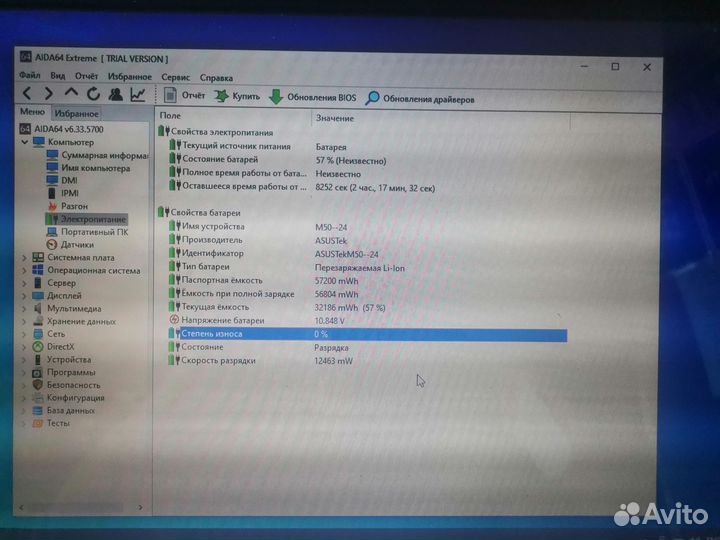The image size is (720, 540).
Task: Select Суммарная информация tree item
Action: tap(97, 155)
